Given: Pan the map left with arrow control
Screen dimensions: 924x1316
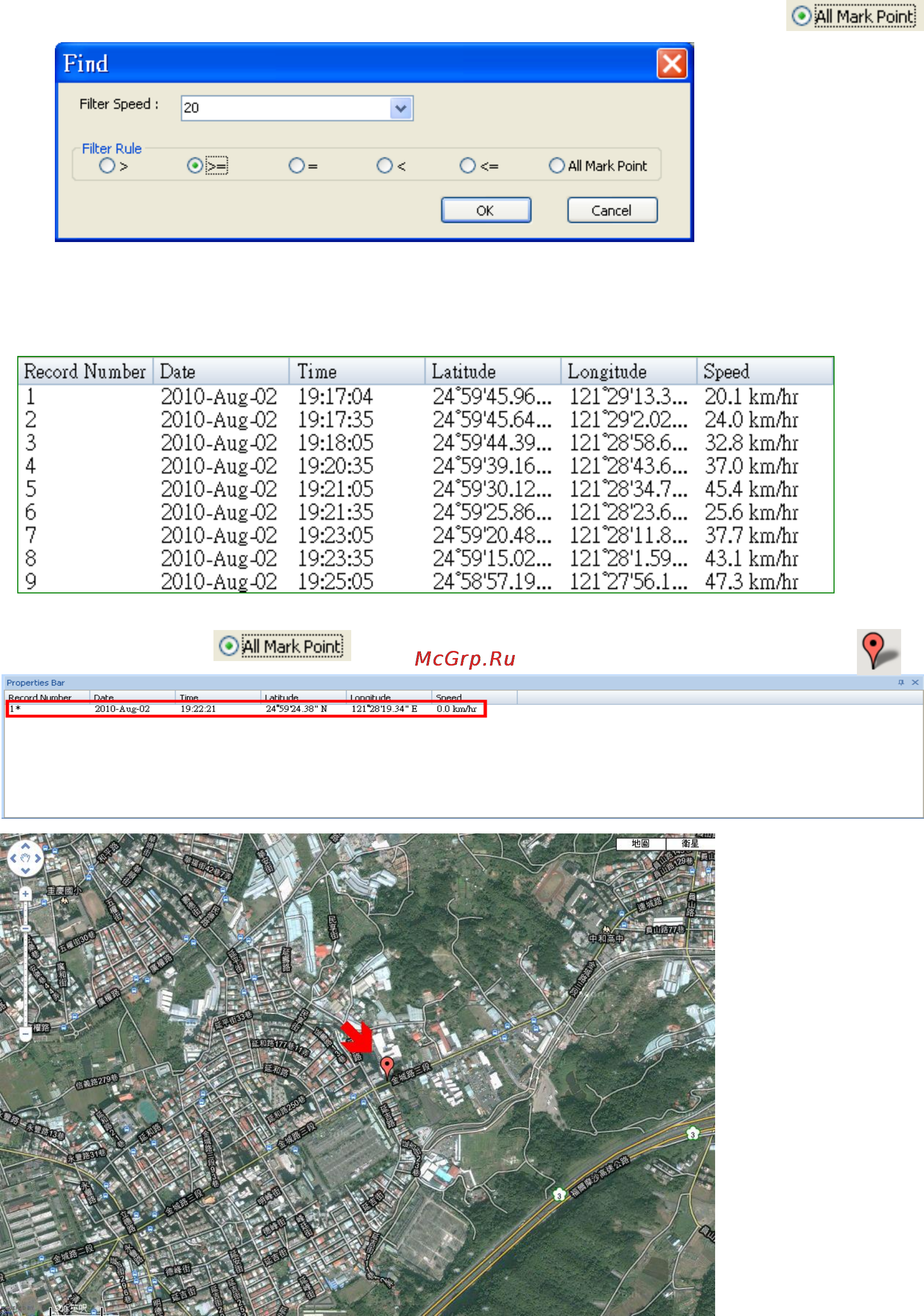Looking at the screenshot, I should pyautogui.click(x=13, y=858).
